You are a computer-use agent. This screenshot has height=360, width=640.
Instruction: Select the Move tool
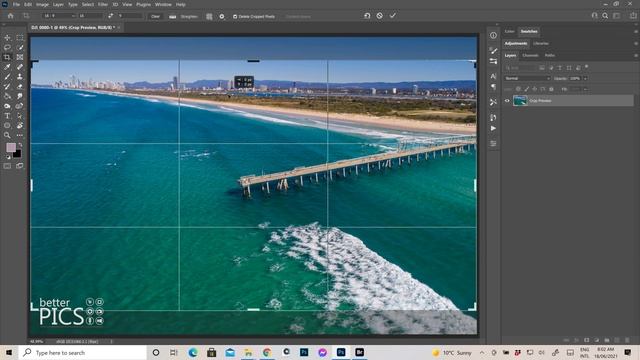7,38
